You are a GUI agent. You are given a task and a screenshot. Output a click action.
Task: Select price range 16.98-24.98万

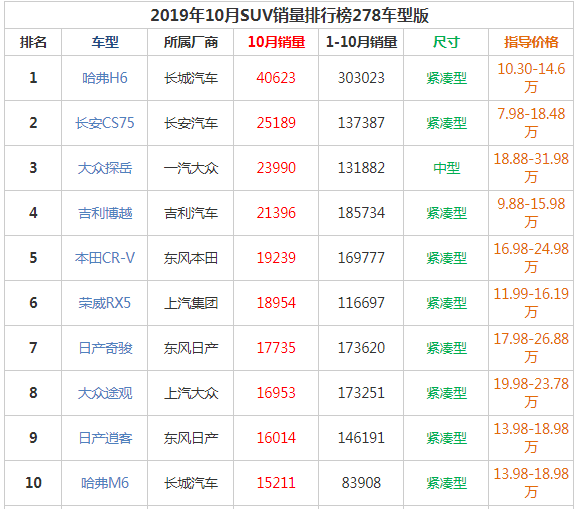click(531, 258)
